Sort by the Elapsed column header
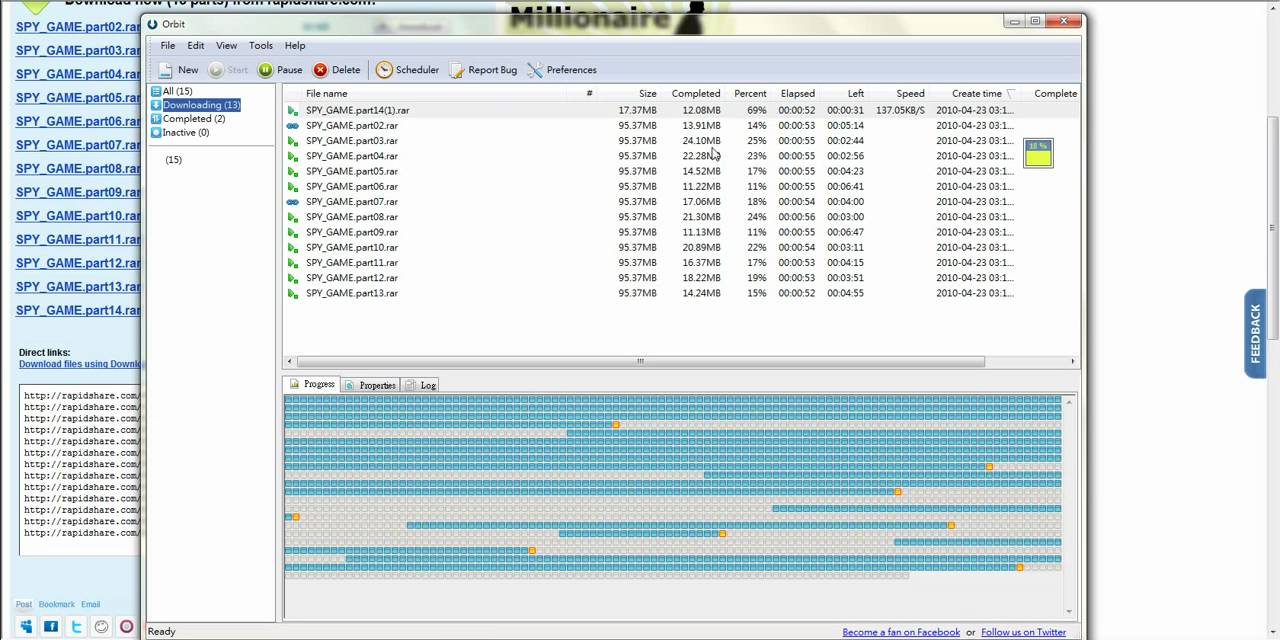 pos(797,93)
